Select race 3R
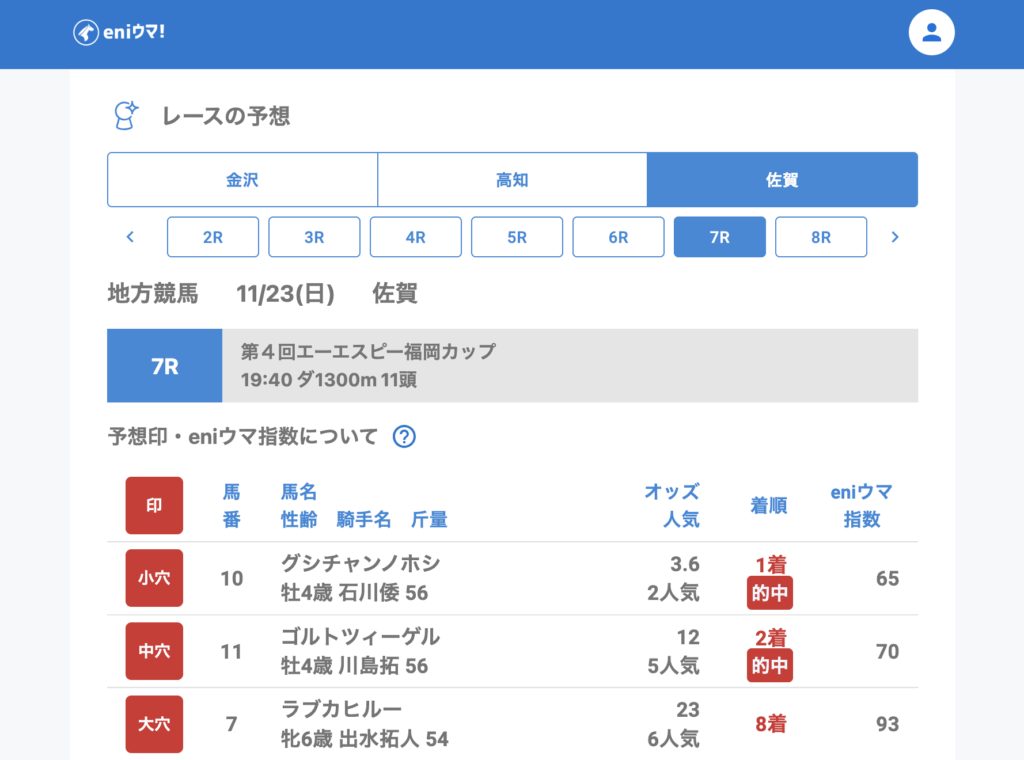The height and width of the screenshot is (760, 1024). (x=314, y=237)
